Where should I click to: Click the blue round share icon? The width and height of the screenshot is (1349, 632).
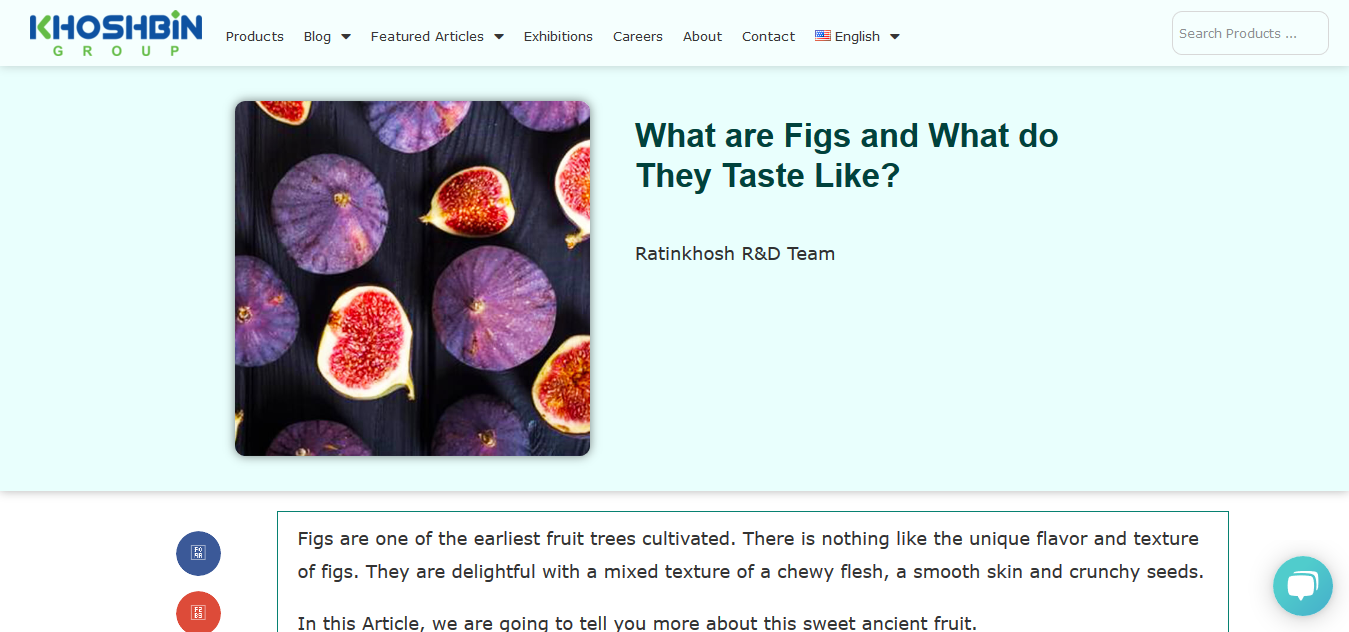click(198, 553)
